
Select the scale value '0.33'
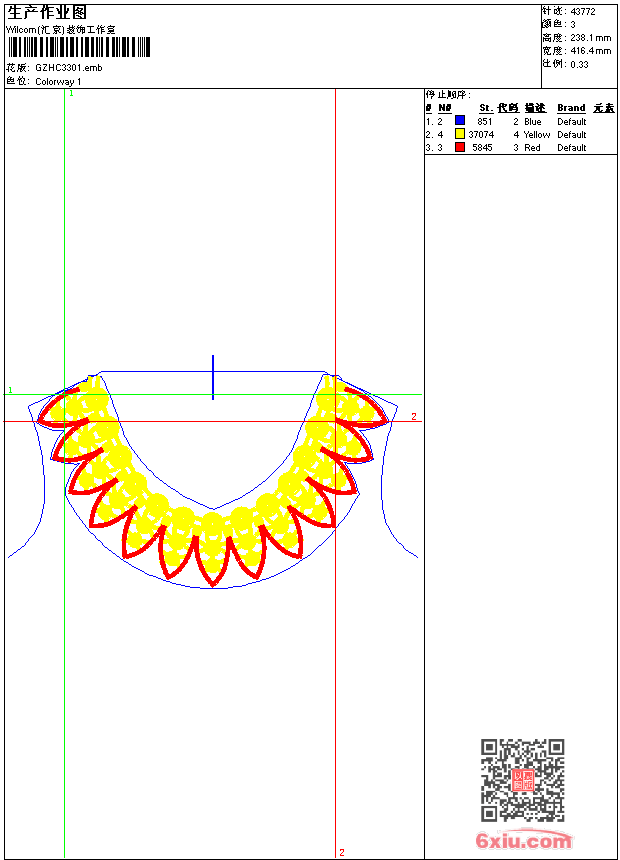[579, 64]
